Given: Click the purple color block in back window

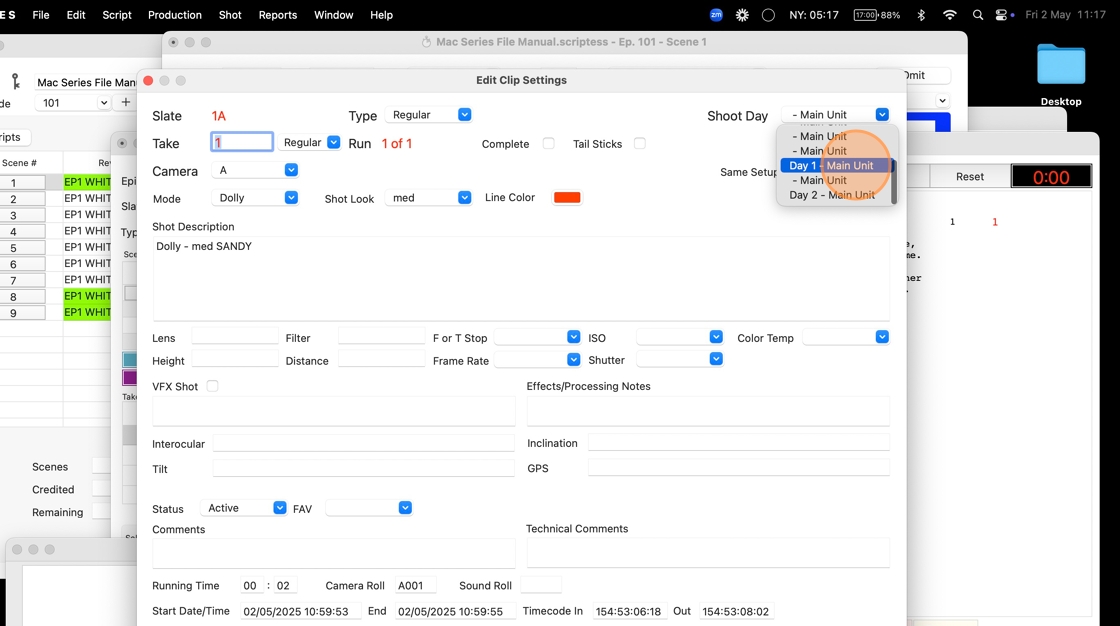Looking at the screenshot, I should [129, 377].
